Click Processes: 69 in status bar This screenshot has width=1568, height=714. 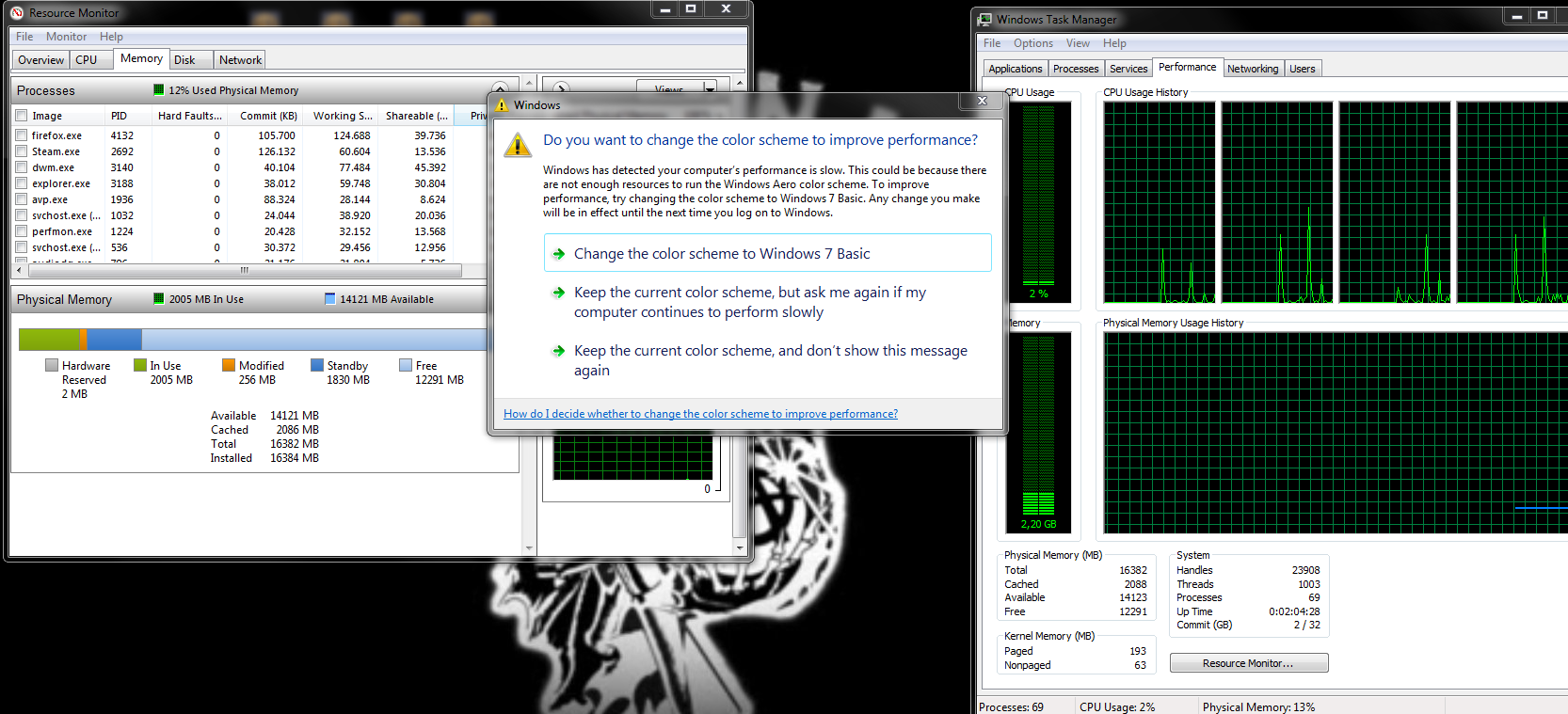(x=1011, y=707)
